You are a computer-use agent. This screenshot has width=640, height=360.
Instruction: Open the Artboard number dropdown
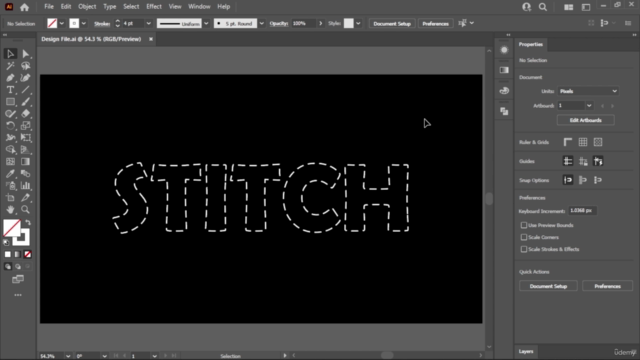tap(589, 106)
